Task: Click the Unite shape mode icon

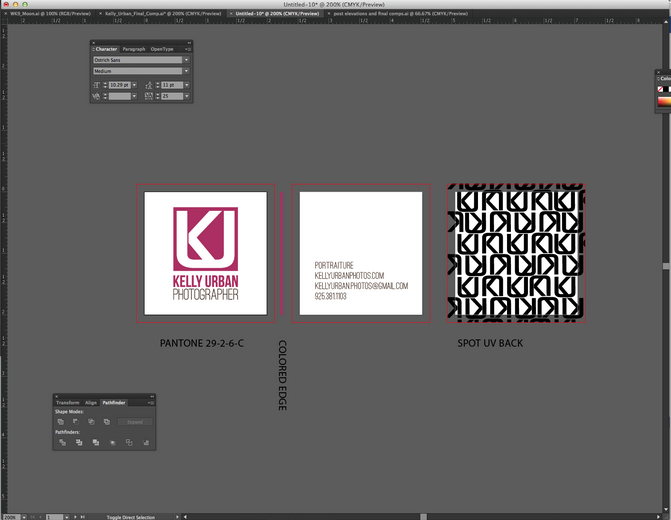Action: coord(61,422)
